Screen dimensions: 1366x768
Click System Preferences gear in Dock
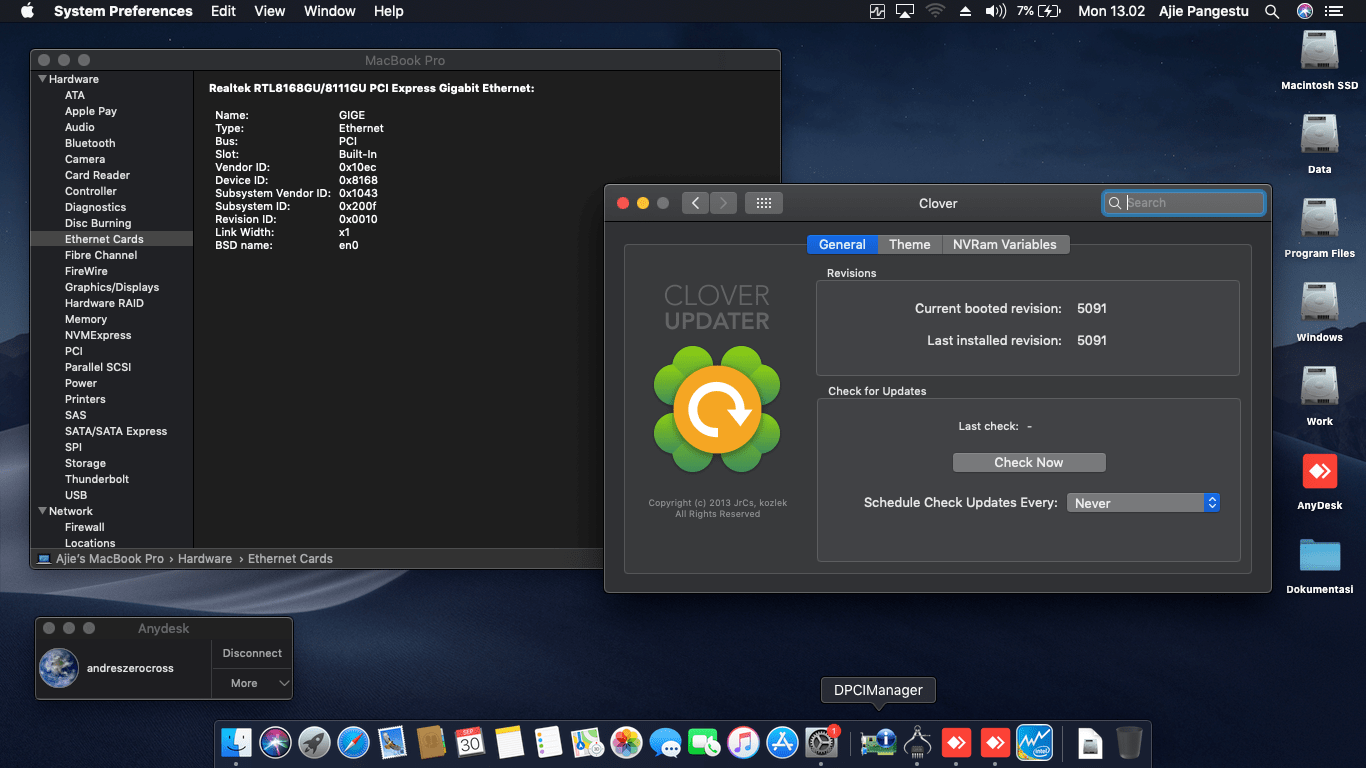click(x=821, y=742)
